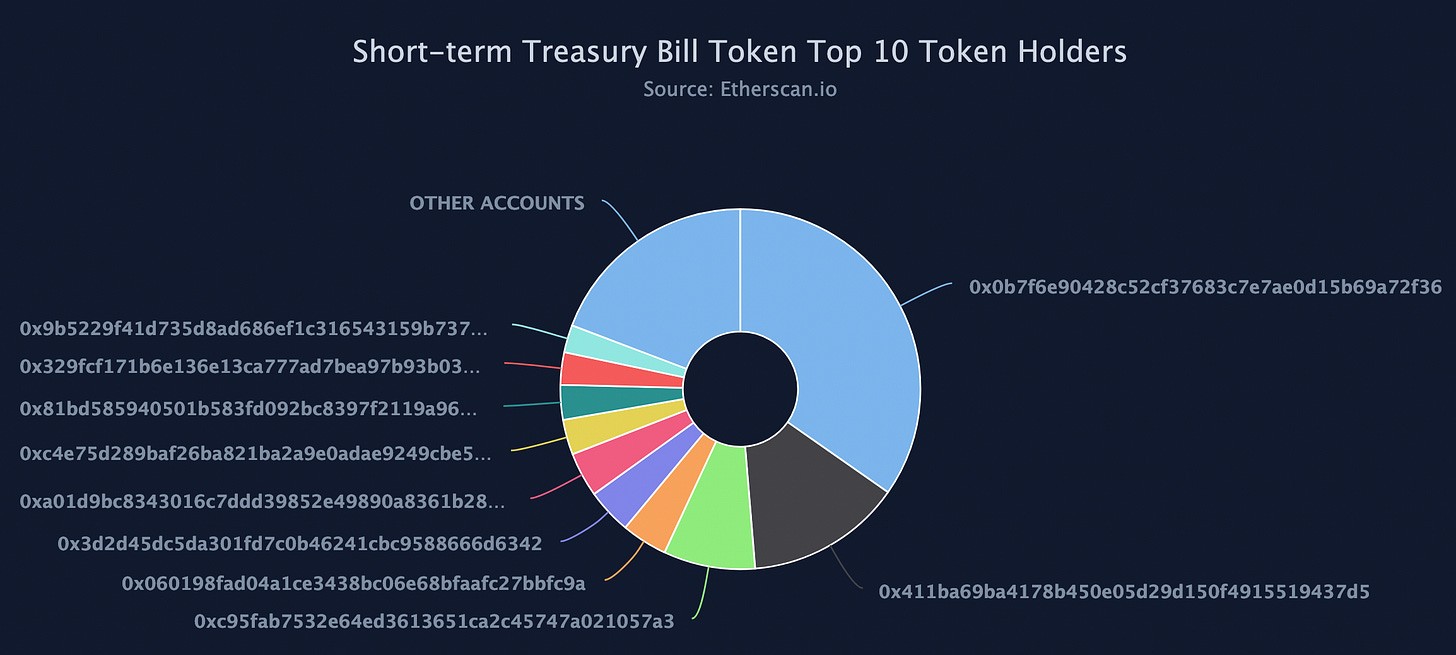Click the chart title text
The width and height of the screenshot is (1456, 655).
click(740, 52)
